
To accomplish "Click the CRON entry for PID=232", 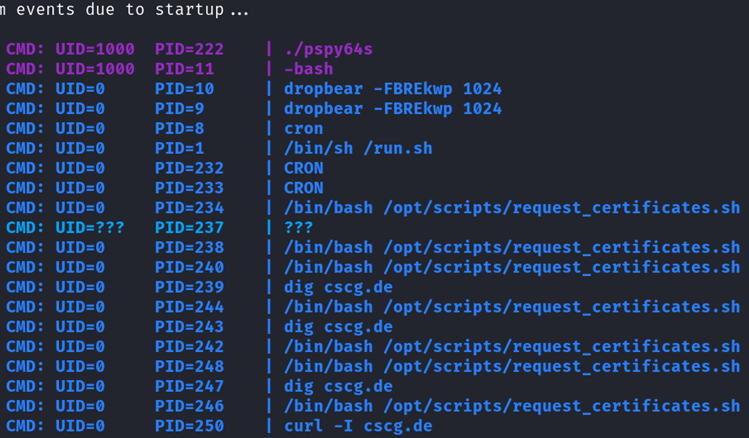I will point(303,168).
